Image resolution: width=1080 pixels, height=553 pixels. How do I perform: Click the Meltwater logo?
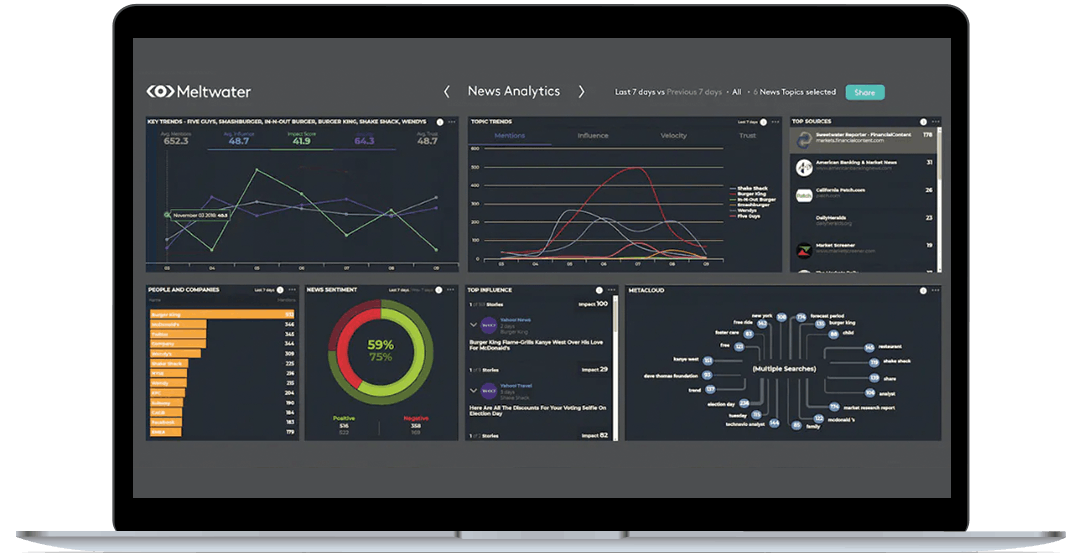(x=198, y=92)
